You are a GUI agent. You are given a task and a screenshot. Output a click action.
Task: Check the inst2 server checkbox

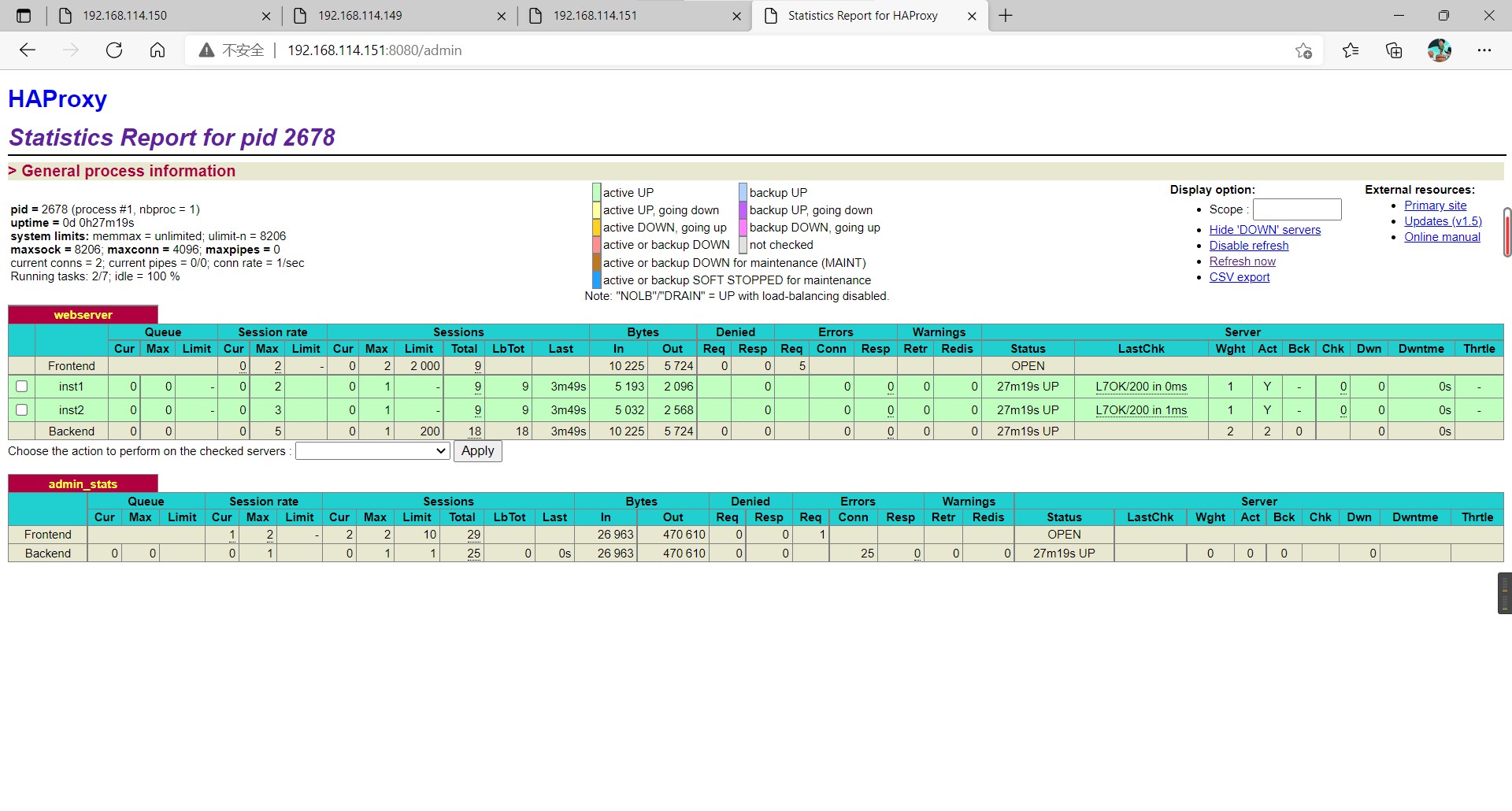(x=21, y=409)
